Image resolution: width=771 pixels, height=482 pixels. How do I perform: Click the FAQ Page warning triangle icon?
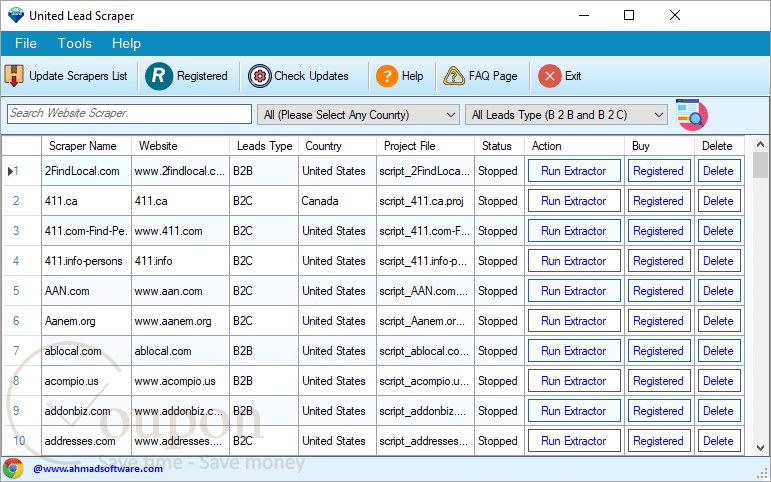click(x=453, y=76)
